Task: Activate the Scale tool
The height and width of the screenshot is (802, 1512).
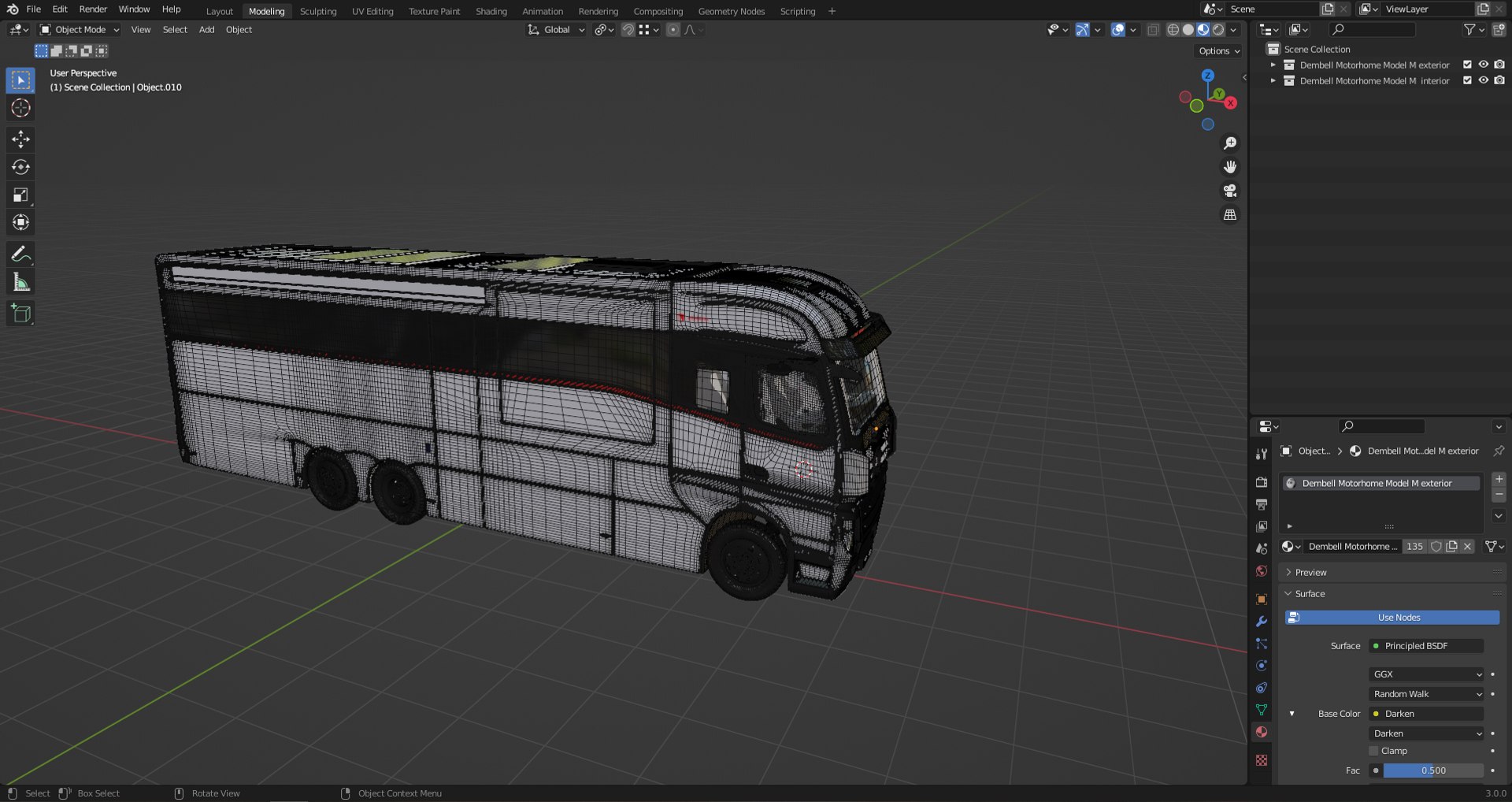Action: (x=21, y=195)
